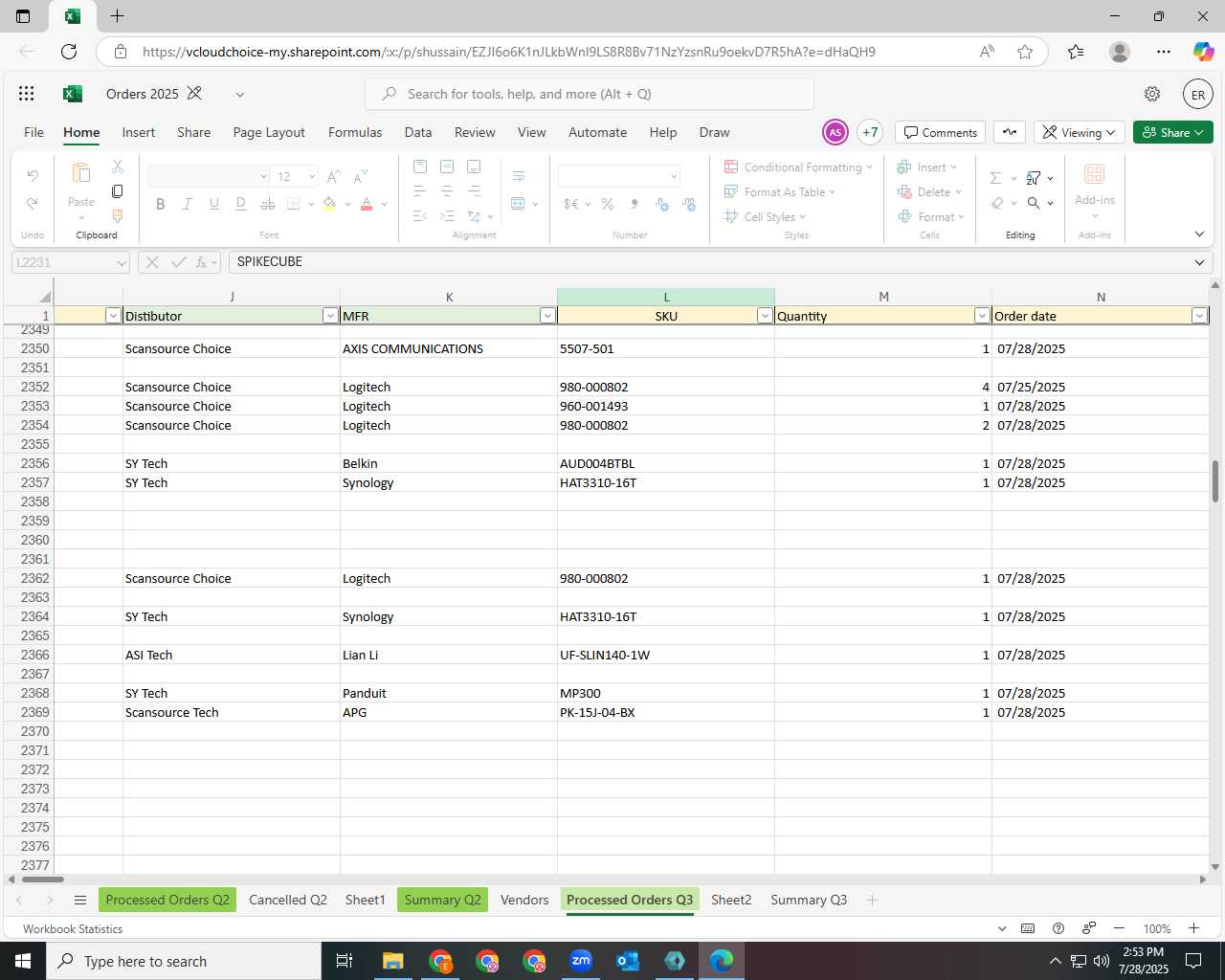Open the Settings gear icon
The height and width of the screenshot is (980, 1225).
pos(1152,94)
